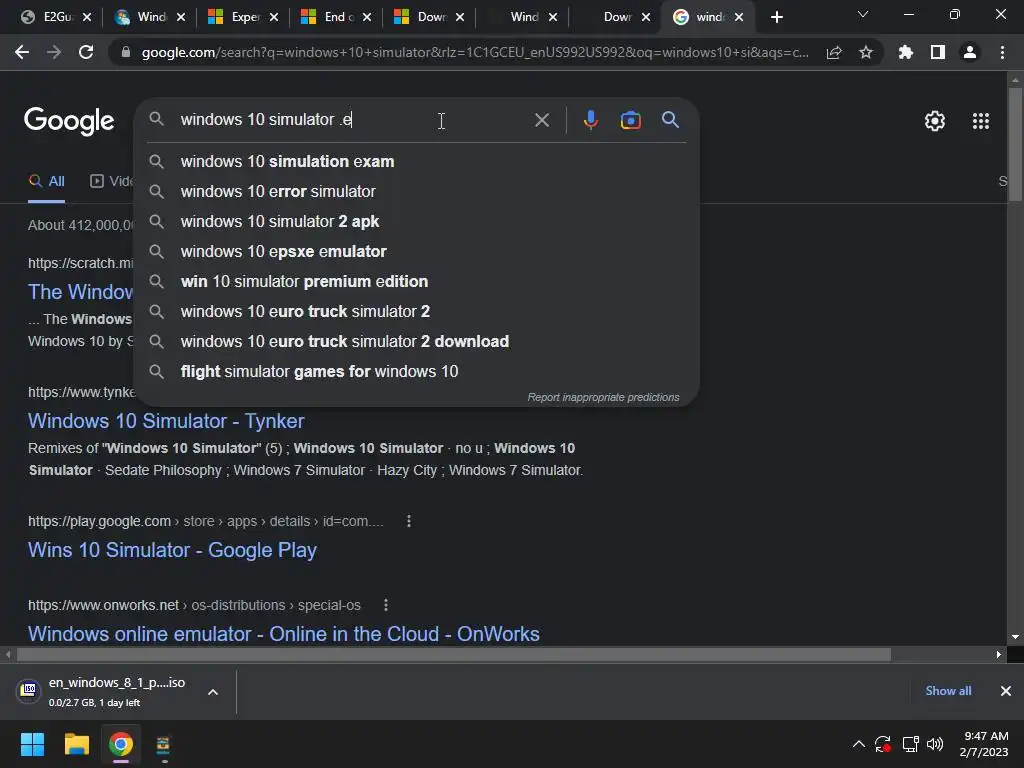Share this page from the address bar
The width and height of the screenshot is (1024, 768).
[x=834, y=53]
